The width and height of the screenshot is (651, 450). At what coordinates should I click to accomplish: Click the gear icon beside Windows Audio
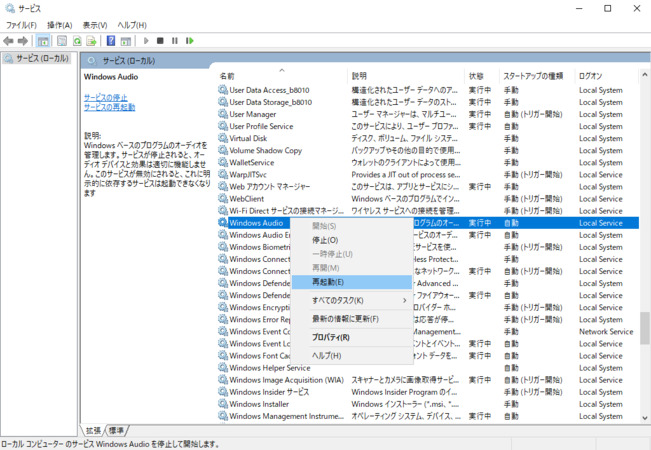tap(223, 223)
